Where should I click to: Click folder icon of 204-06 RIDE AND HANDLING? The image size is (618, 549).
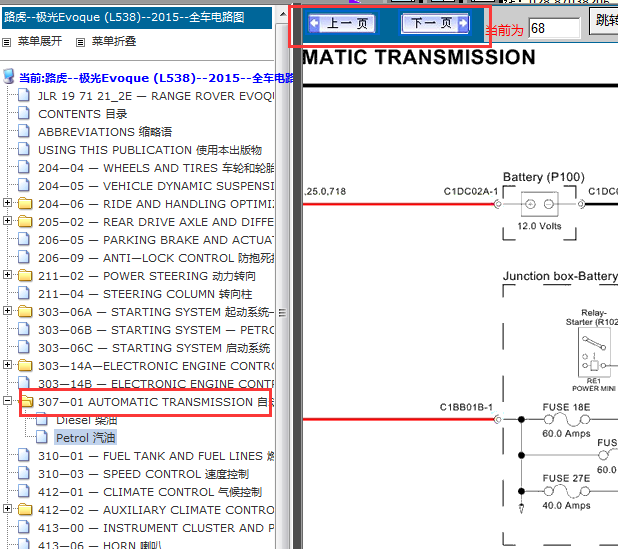[25, 204]
